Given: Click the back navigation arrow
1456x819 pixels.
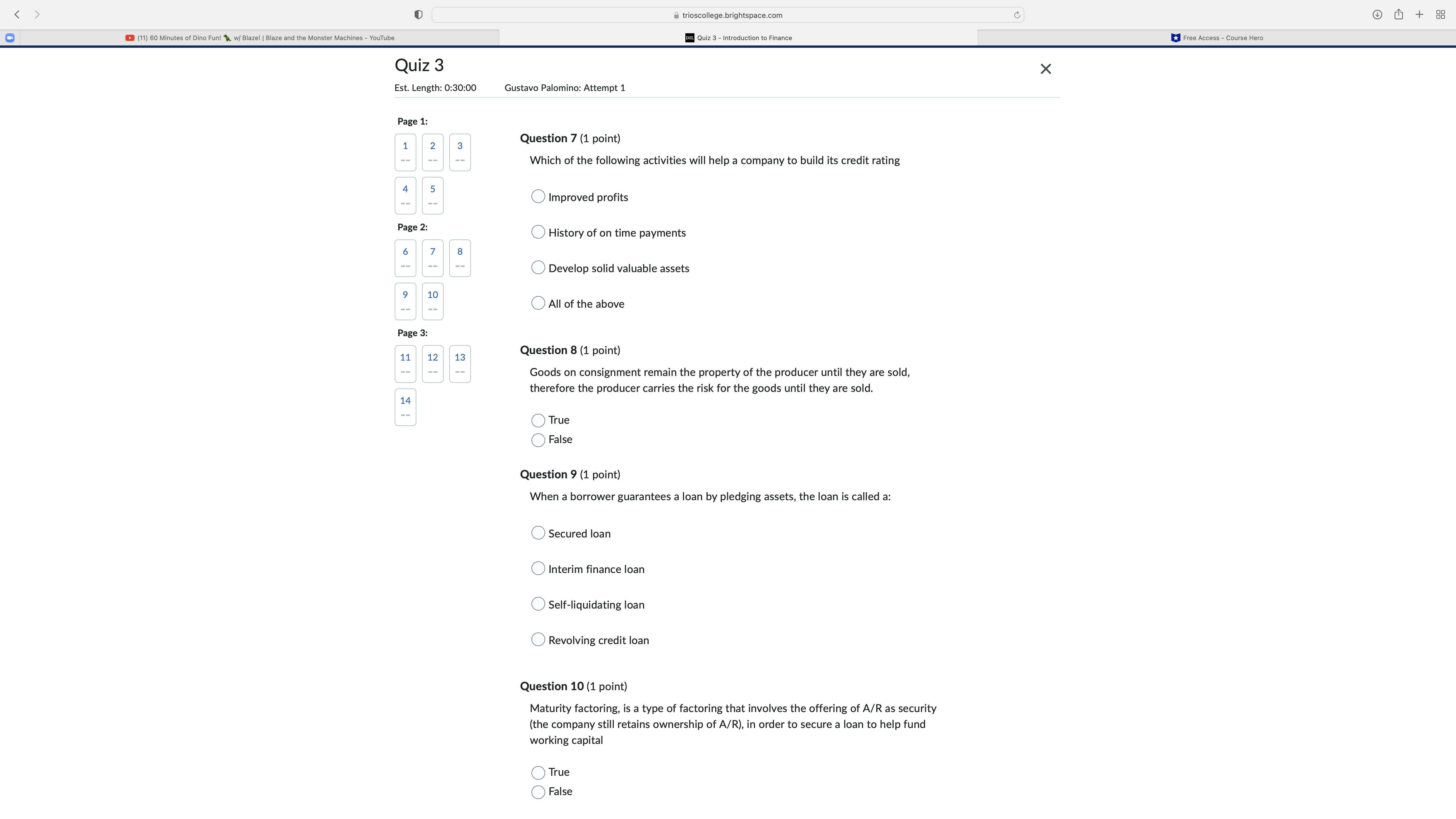Looking at the screenshot, I should coord(17,14).
